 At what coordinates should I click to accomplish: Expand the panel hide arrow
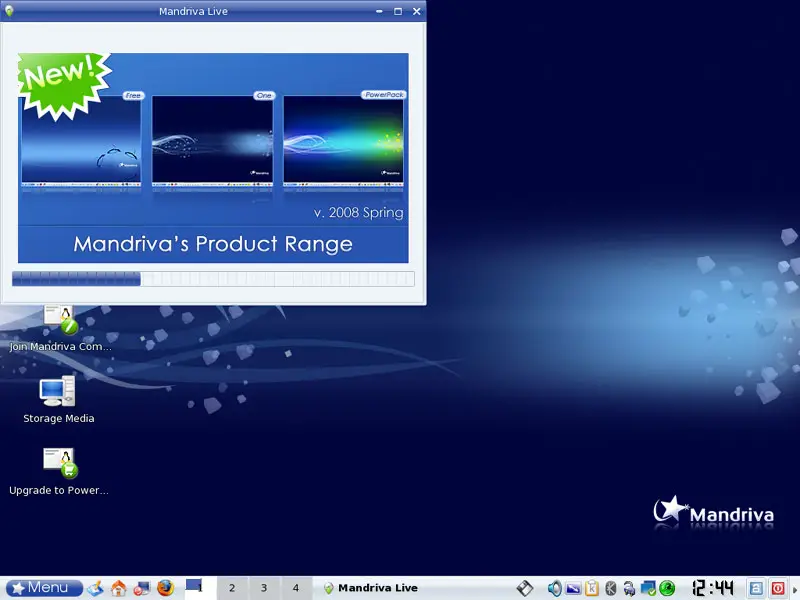click(795, 588)
